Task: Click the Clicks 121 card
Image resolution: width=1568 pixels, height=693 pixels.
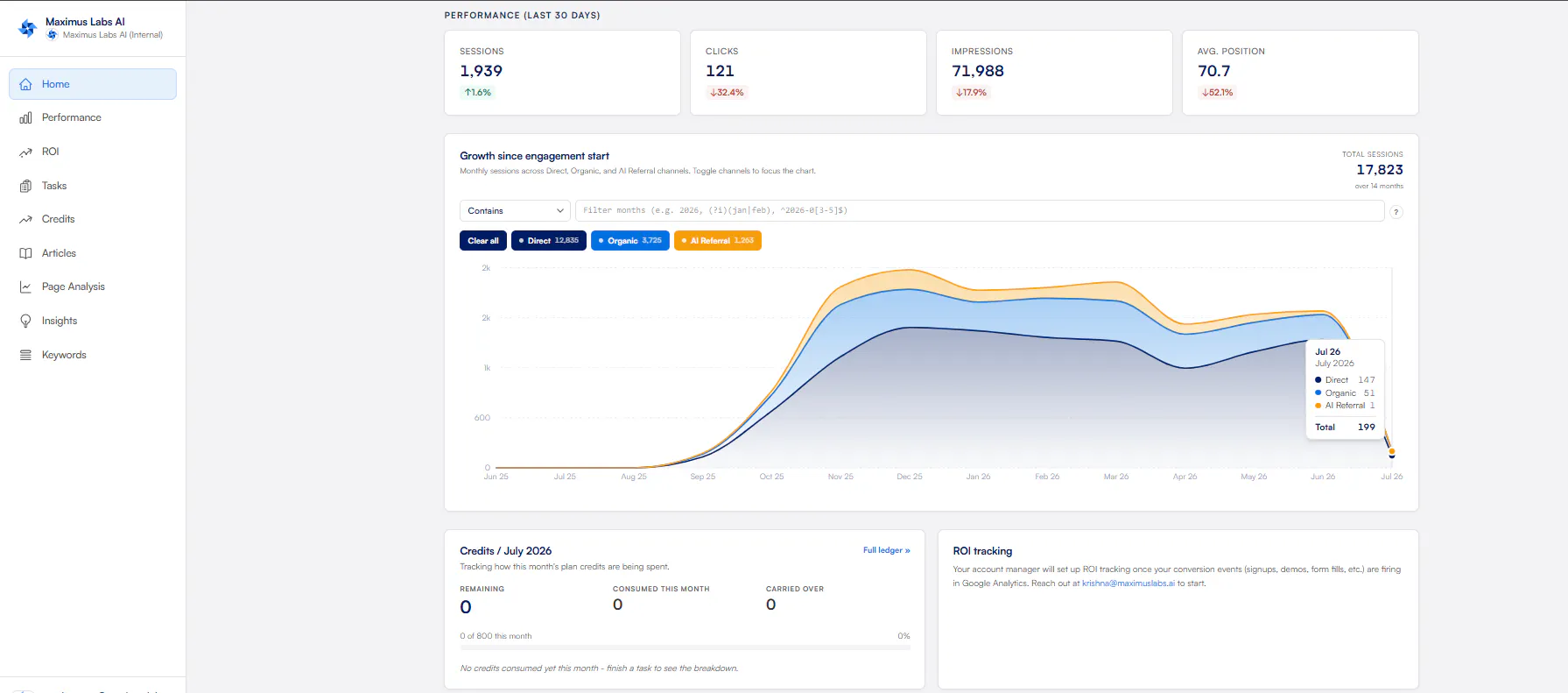Action: pyautogui.click(x=808, y=73)
